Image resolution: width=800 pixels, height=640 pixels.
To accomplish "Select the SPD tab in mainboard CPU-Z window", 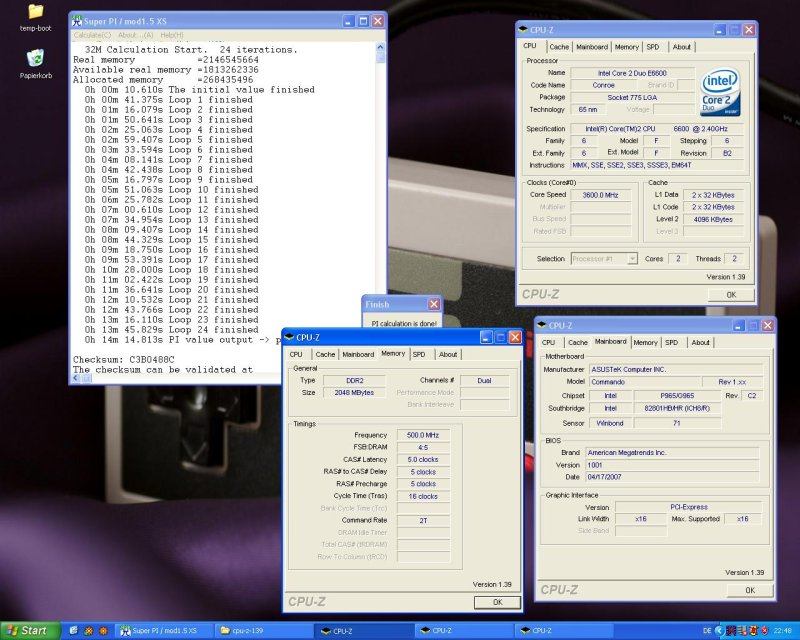I will 671,342.
